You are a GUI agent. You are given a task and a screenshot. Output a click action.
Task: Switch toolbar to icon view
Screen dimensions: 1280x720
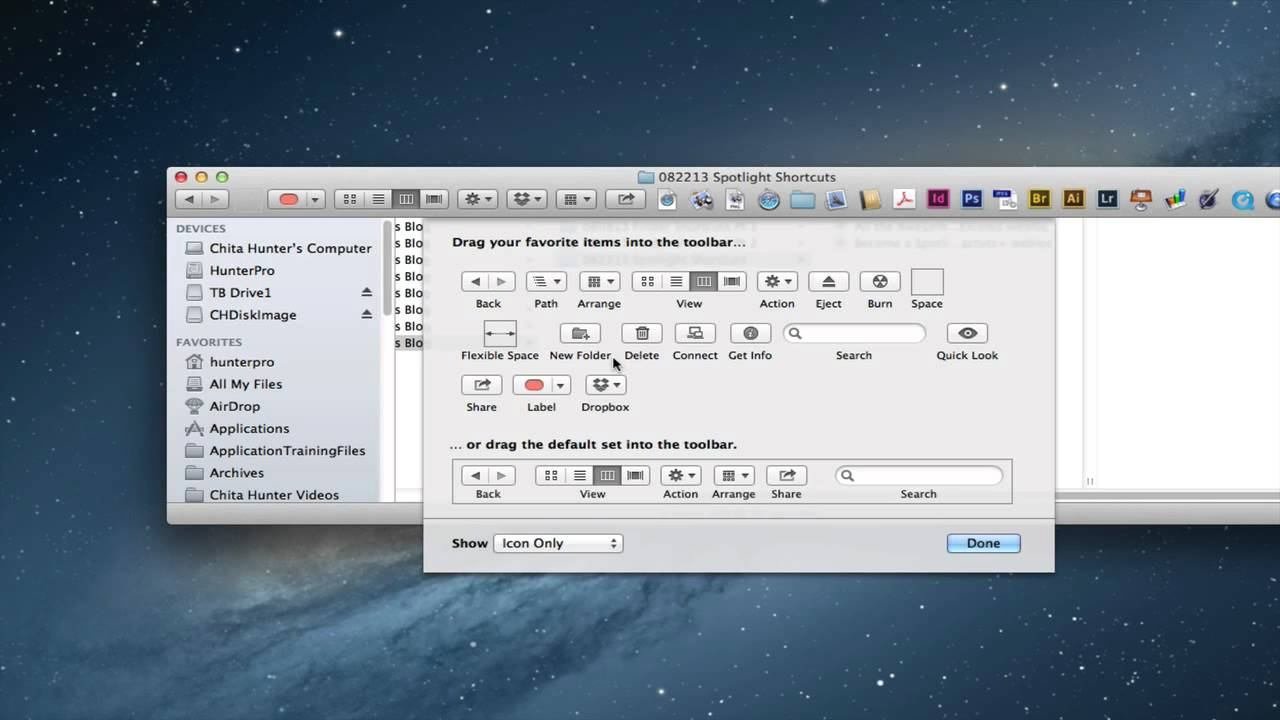pos(350,199)
